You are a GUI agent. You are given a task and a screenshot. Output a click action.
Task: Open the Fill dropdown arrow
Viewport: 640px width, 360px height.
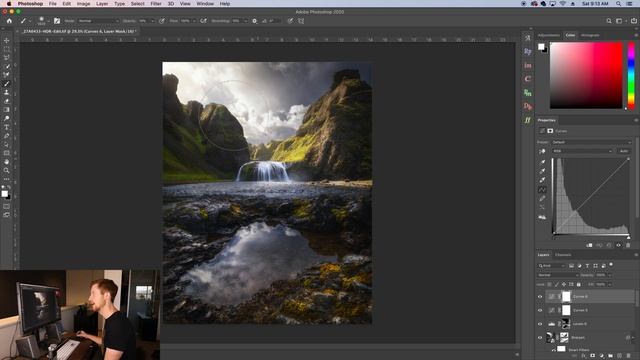(610, 284)
